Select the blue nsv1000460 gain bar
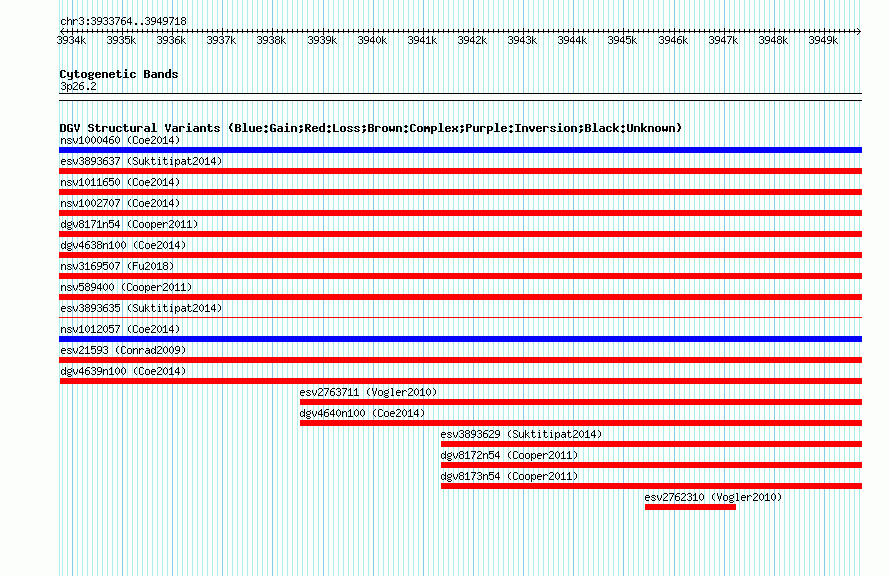 point(460,150)
